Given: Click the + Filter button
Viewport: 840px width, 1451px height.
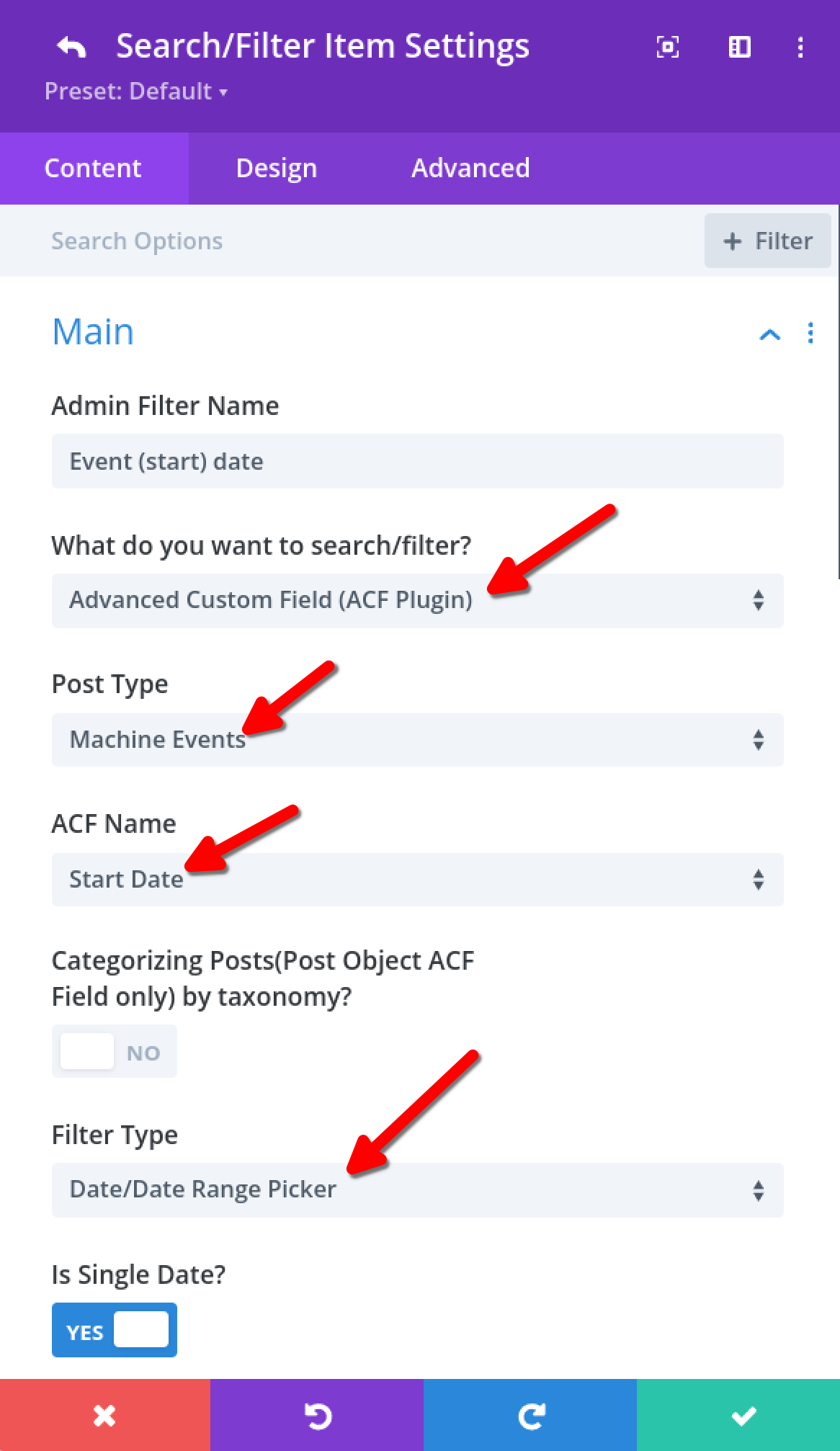Looking at the screenshot, I should coord(767,241).
